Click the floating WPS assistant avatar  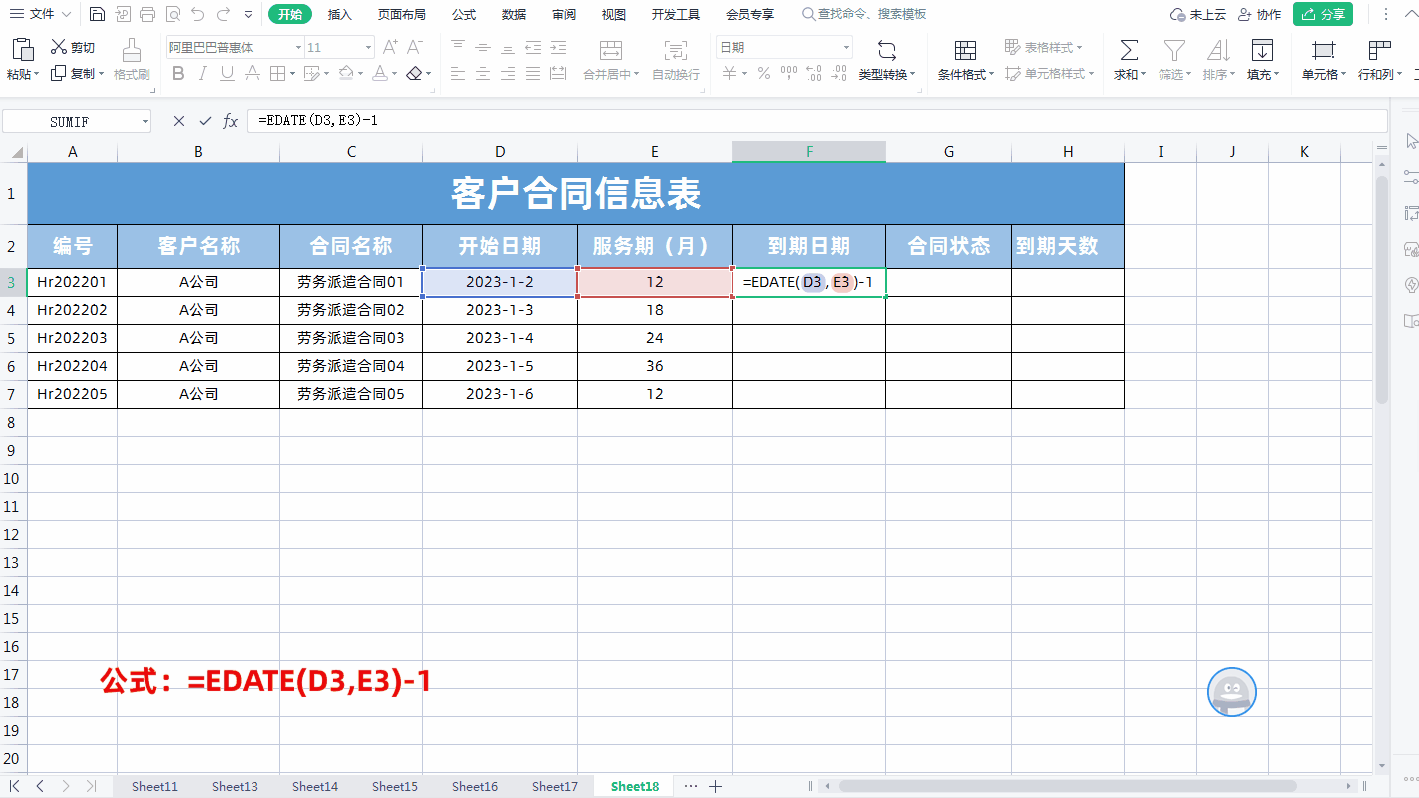(1232, 692)
